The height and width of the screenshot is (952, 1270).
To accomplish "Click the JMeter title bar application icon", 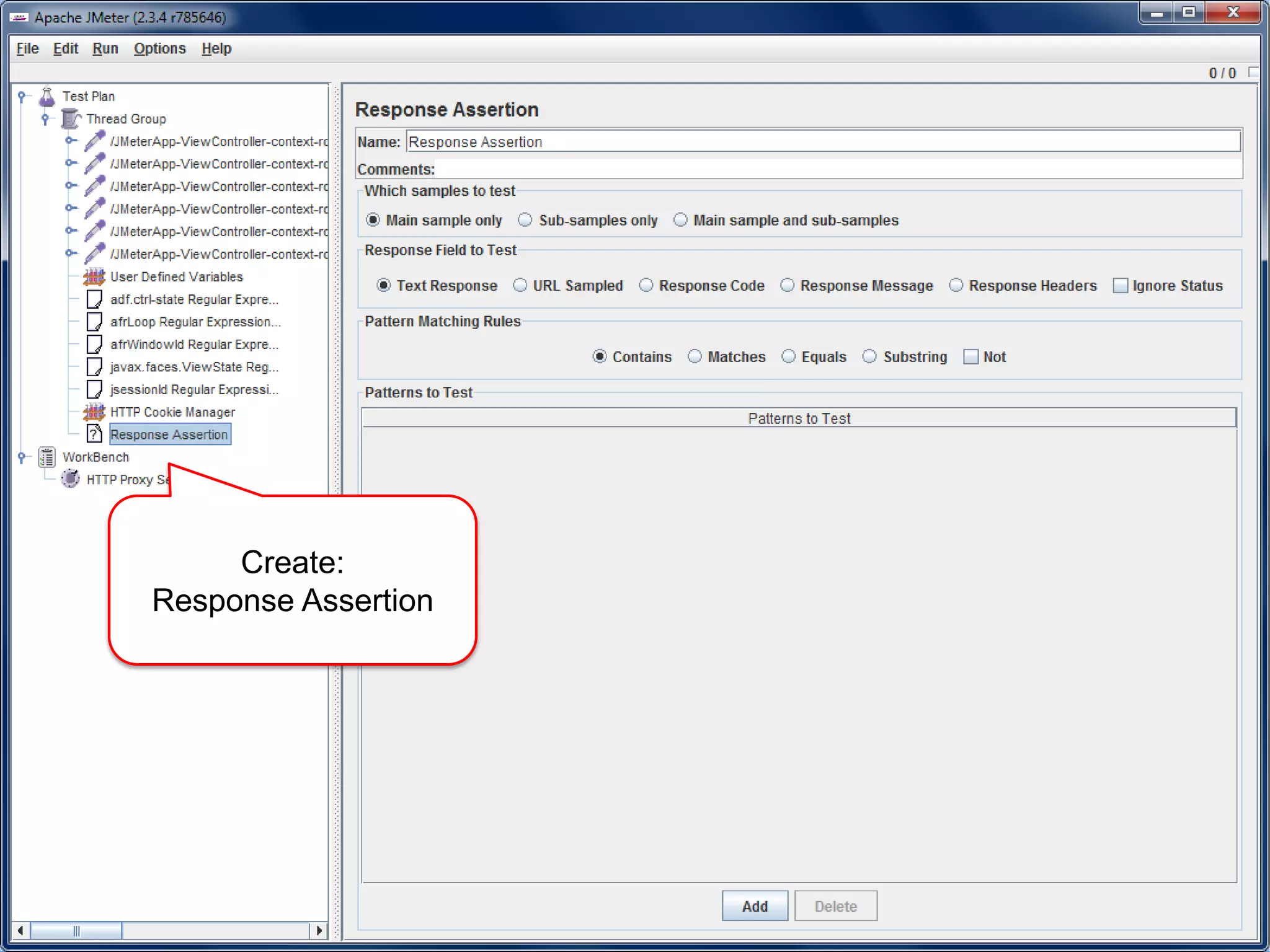I will pyautogui.click(x=19, y=17).
